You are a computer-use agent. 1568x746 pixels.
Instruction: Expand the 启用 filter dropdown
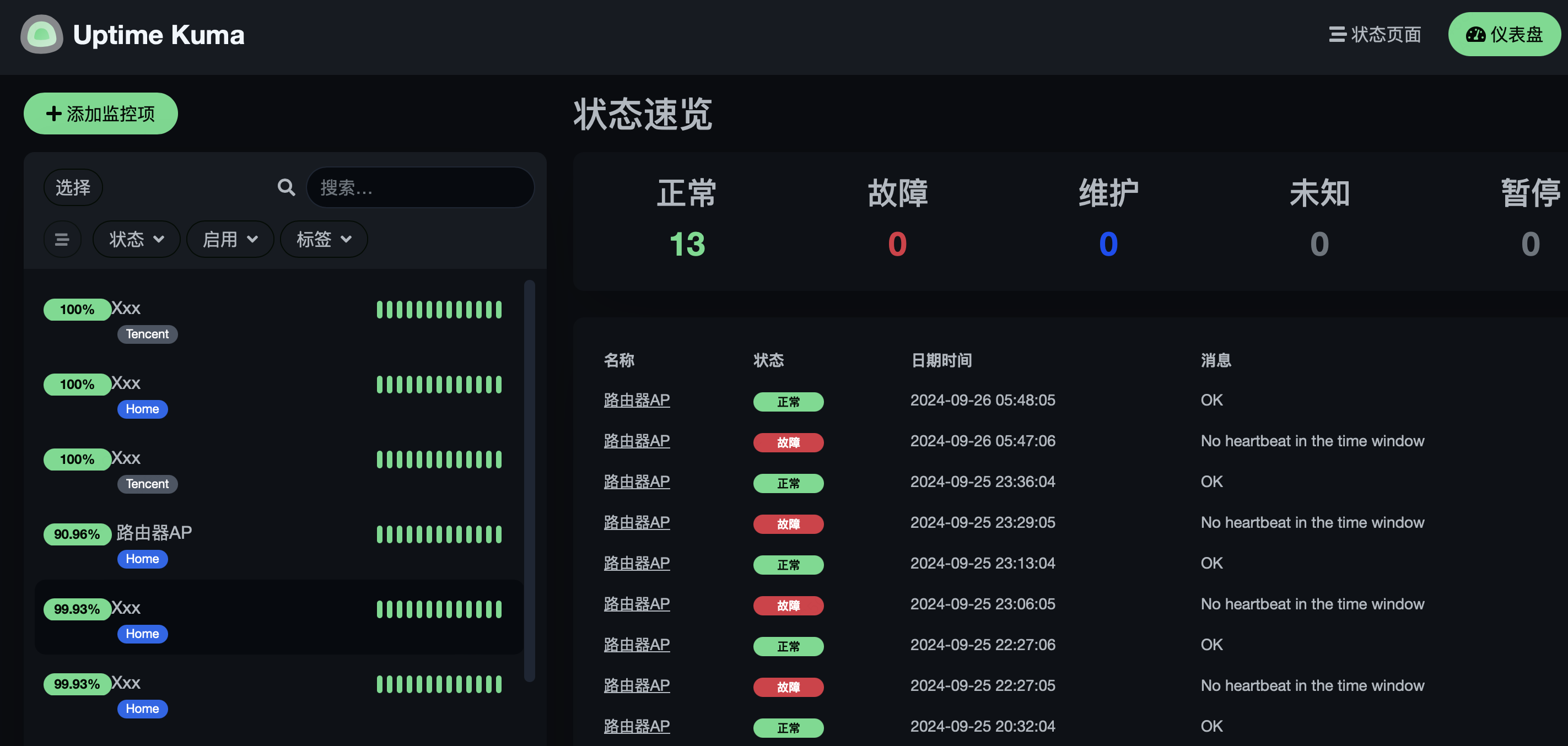[230, 239]
